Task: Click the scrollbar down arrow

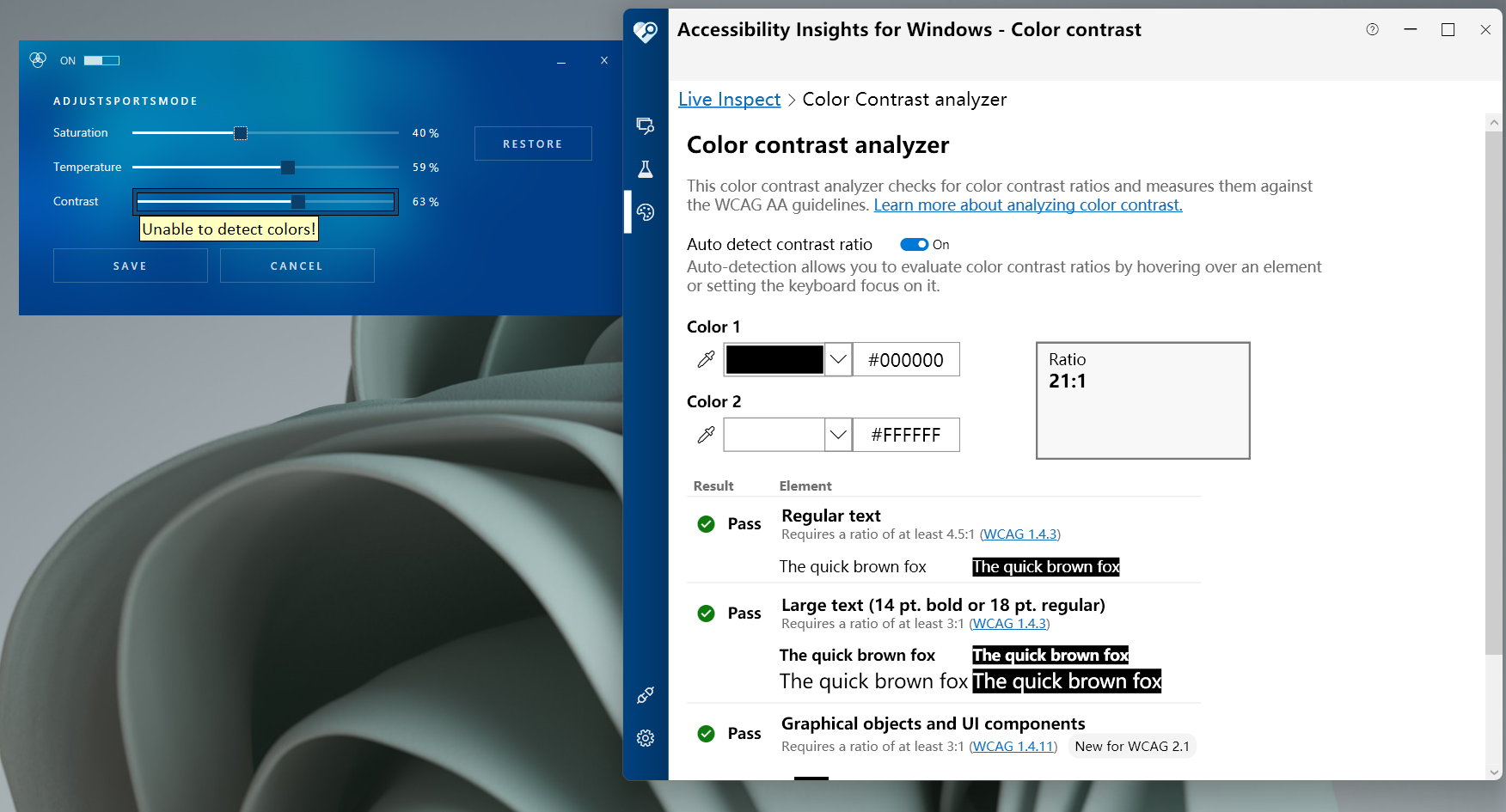Action: click(x=1494, y=772)
